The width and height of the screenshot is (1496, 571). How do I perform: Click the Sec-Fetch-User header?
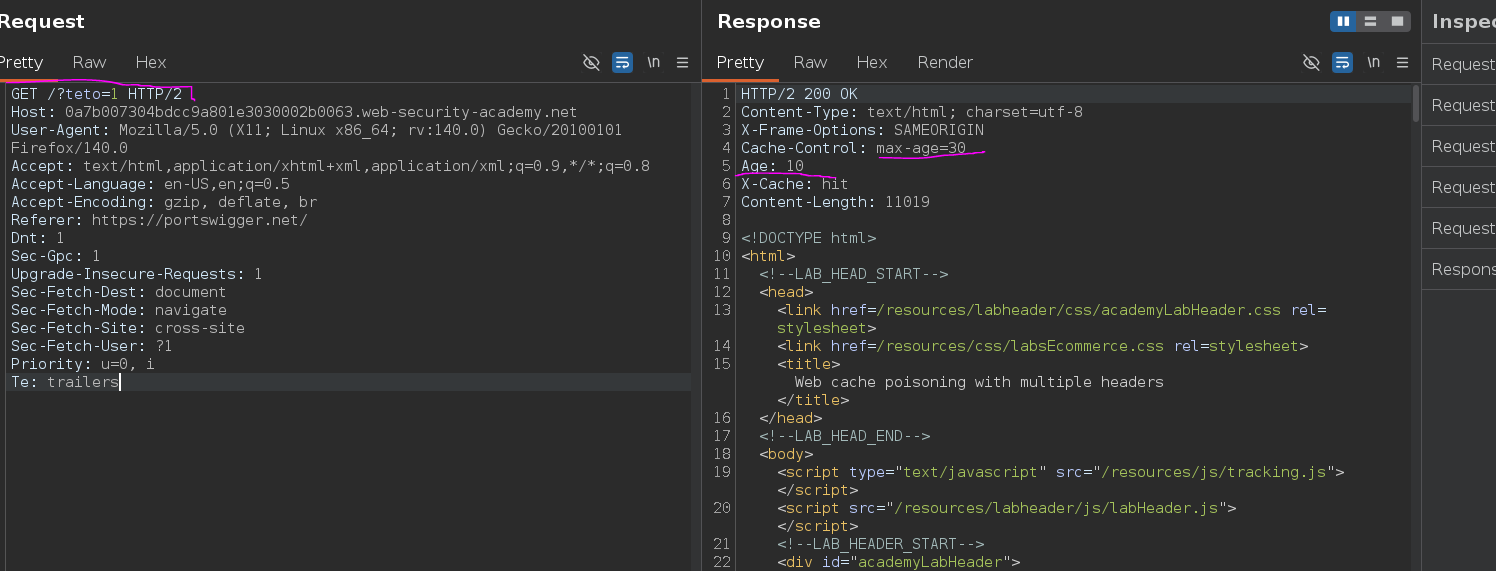pyautogui.click(x=91, y=346)
